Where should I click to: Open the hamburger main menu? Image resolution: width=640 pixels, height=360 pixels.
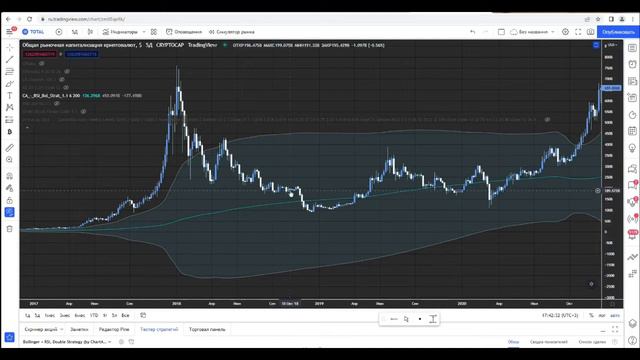click(x=9, y=32)
